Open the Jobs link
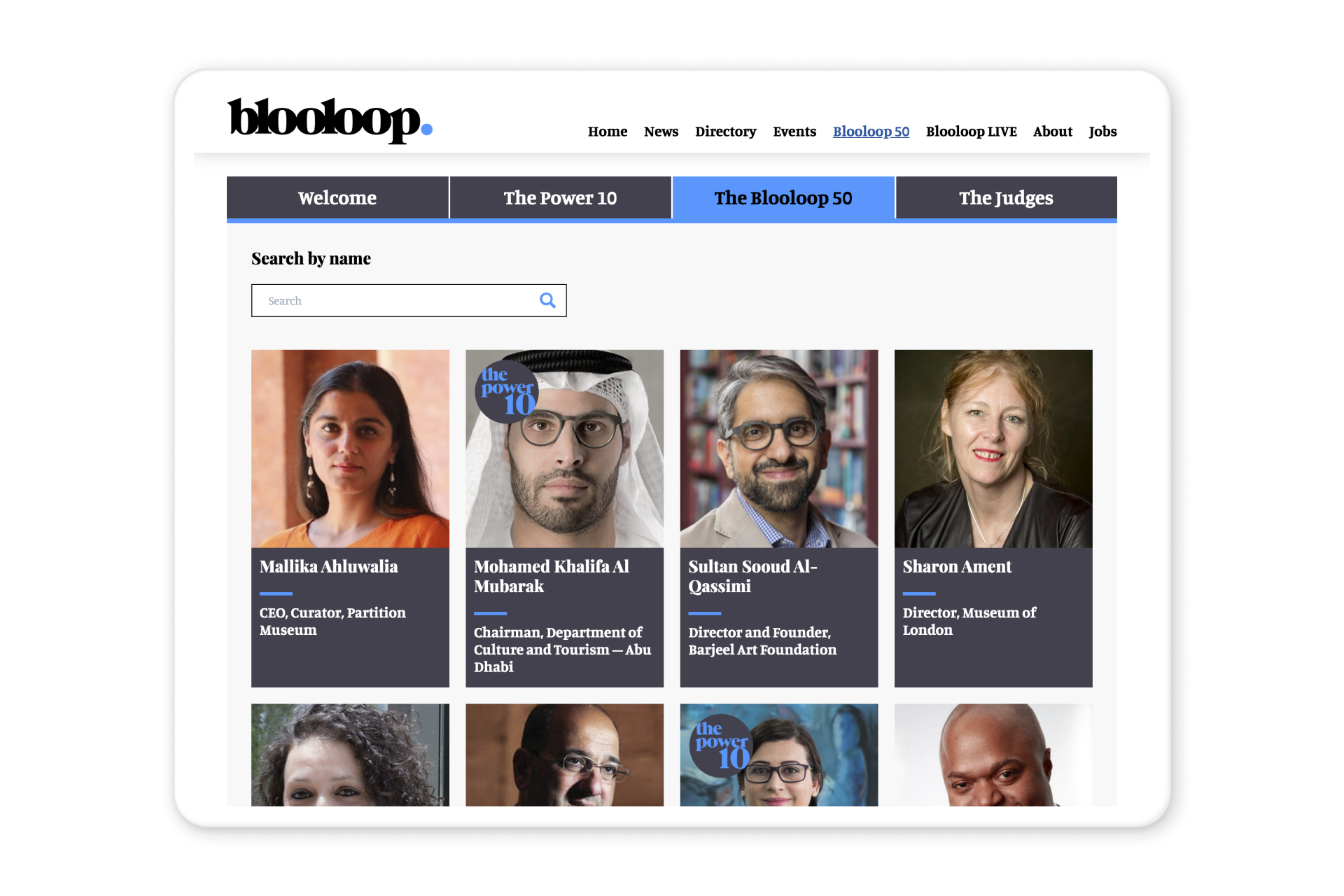Screen dimensions: 1344x896 [1102, 132]
